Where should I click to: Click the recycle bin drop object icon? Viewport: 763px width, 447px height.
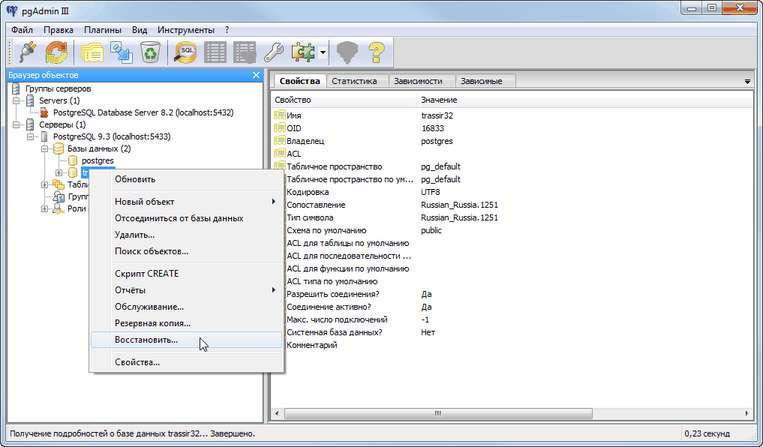click(152, 51)
